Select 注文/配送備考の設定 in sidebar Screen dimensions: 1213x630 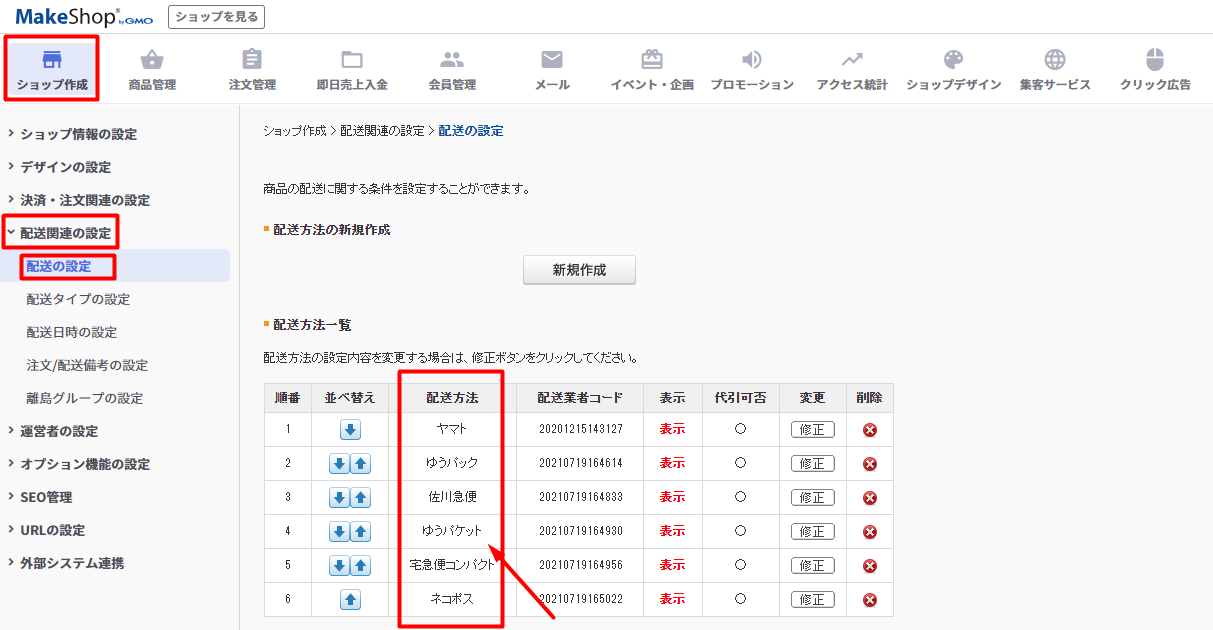tap(87, 365)
